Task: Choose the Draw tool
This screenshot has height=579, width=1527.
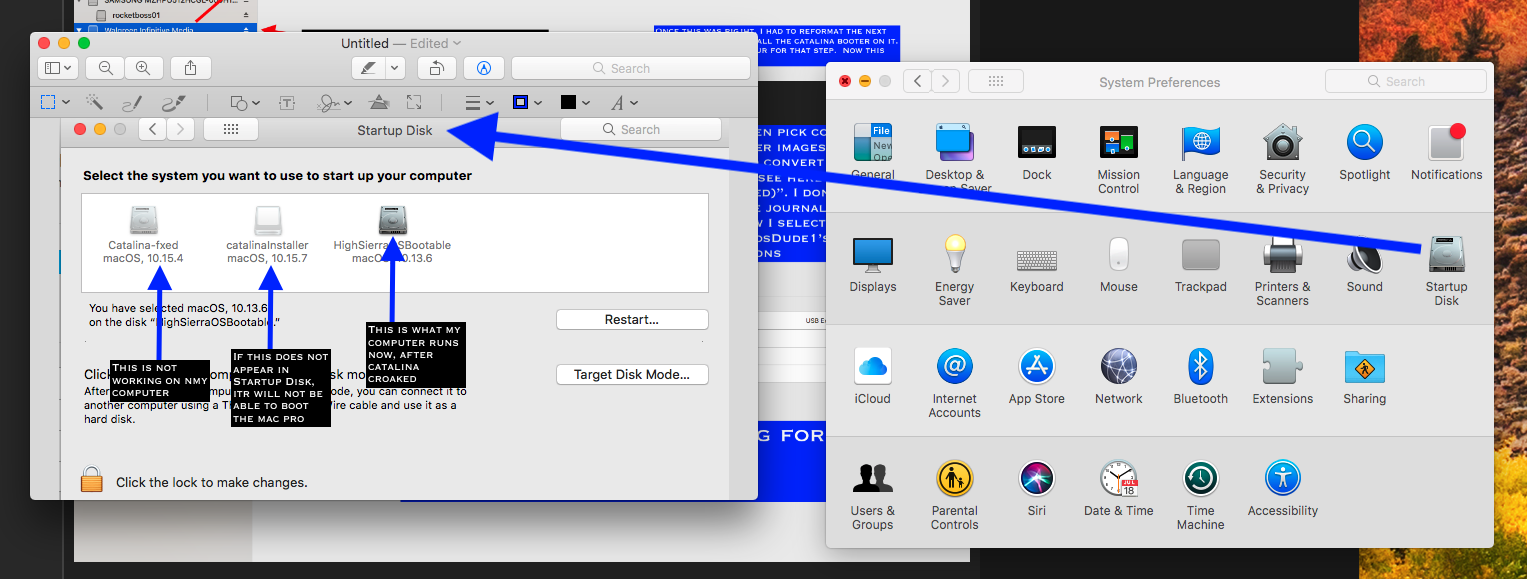Action: [x=173, y=102]
